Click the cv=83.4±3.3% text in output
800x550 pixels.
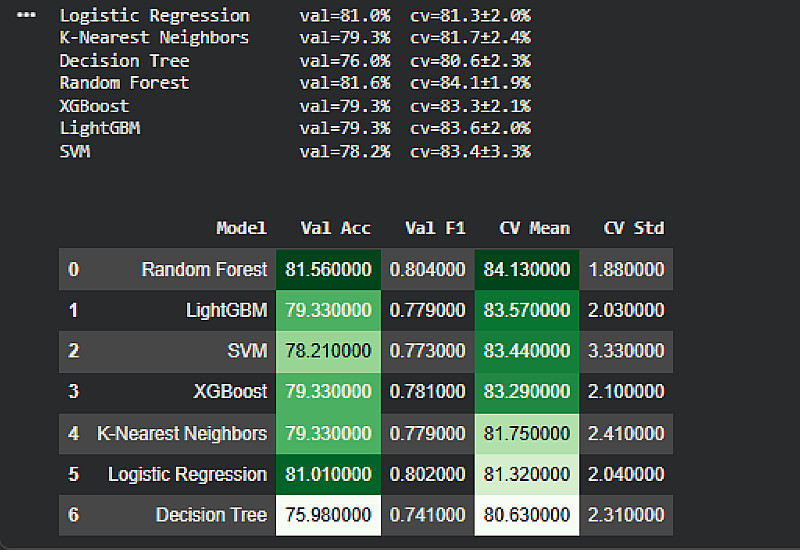[x=470, y=152]
